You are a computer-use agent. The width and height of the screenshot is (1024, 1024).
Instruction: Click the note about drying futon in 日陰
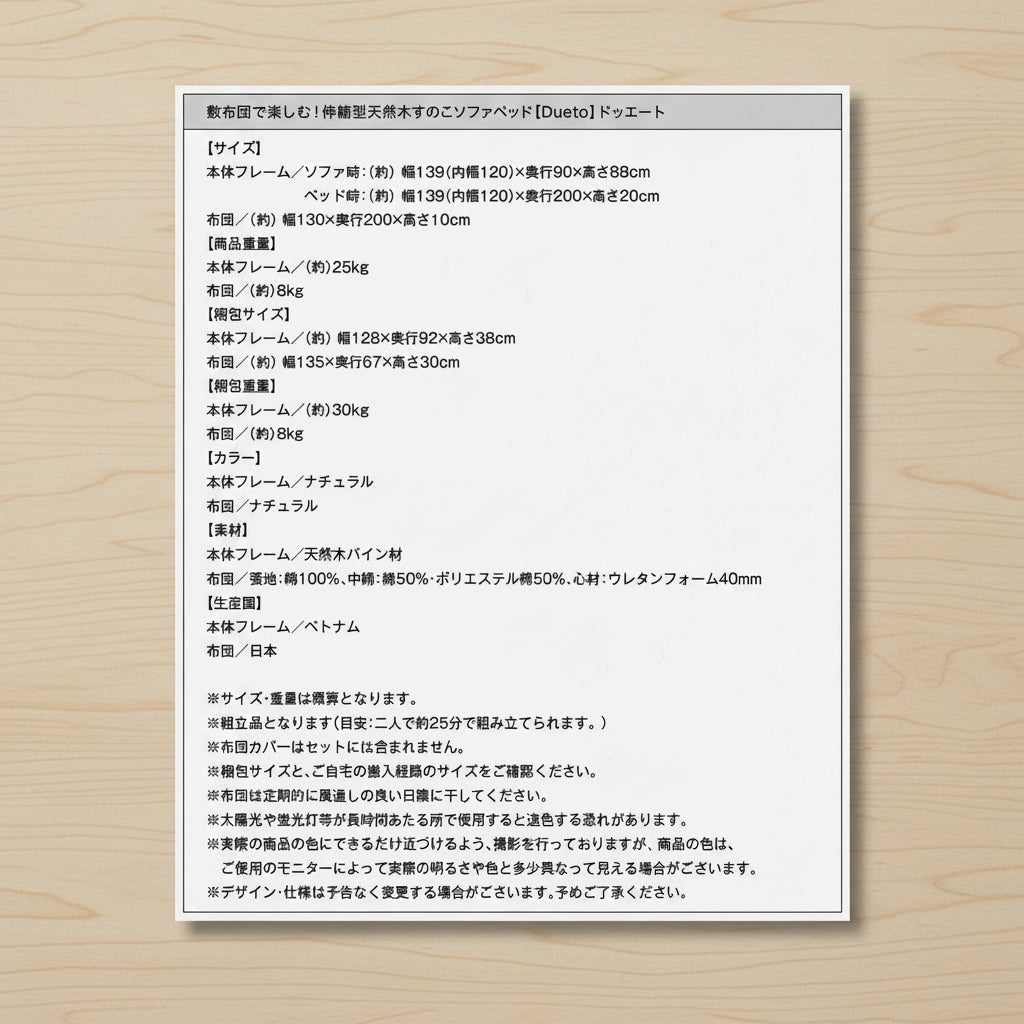[377, 795]
